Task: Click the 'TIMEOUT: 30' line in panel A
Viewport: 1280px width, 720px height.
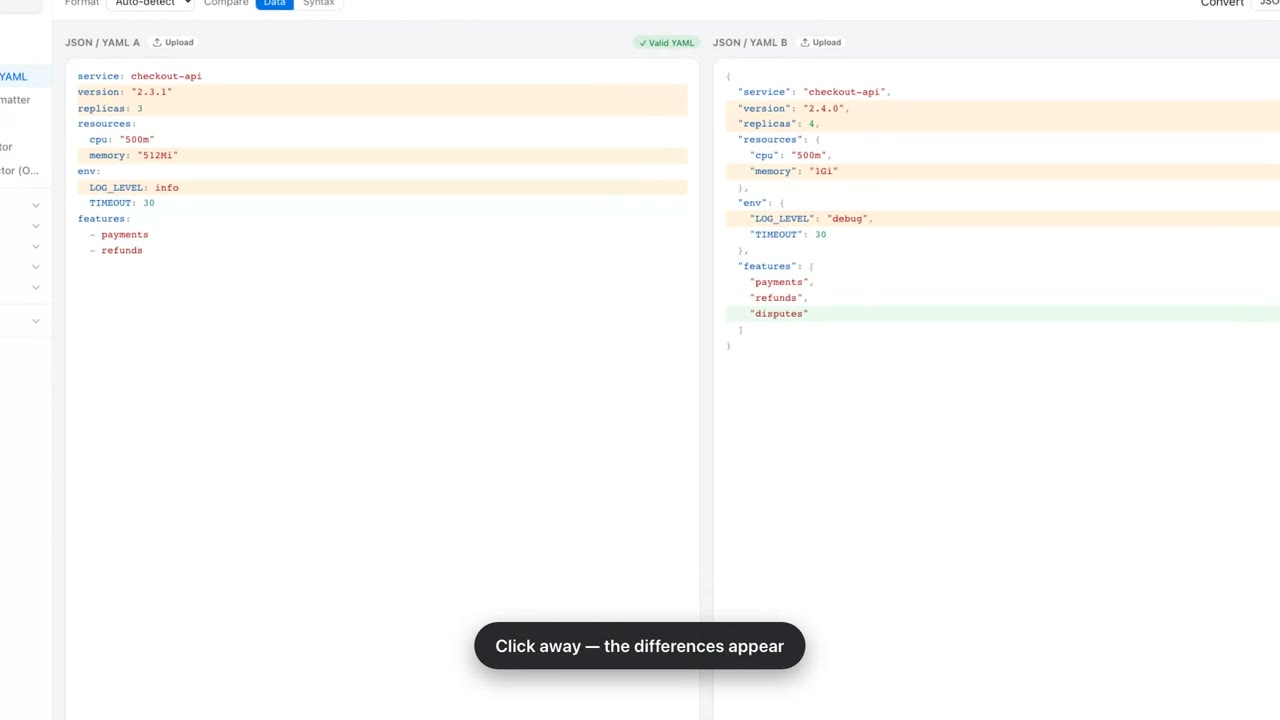Action: click(x=122, y=203)
